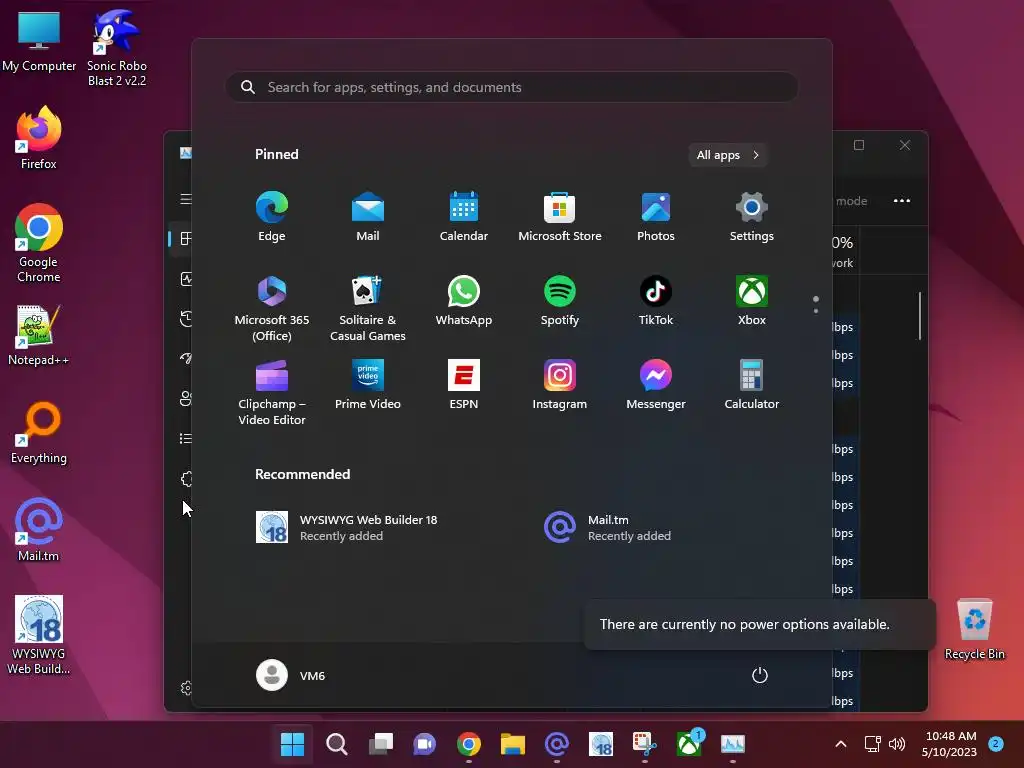Launch Spotify from Start menu

[560, 301]
